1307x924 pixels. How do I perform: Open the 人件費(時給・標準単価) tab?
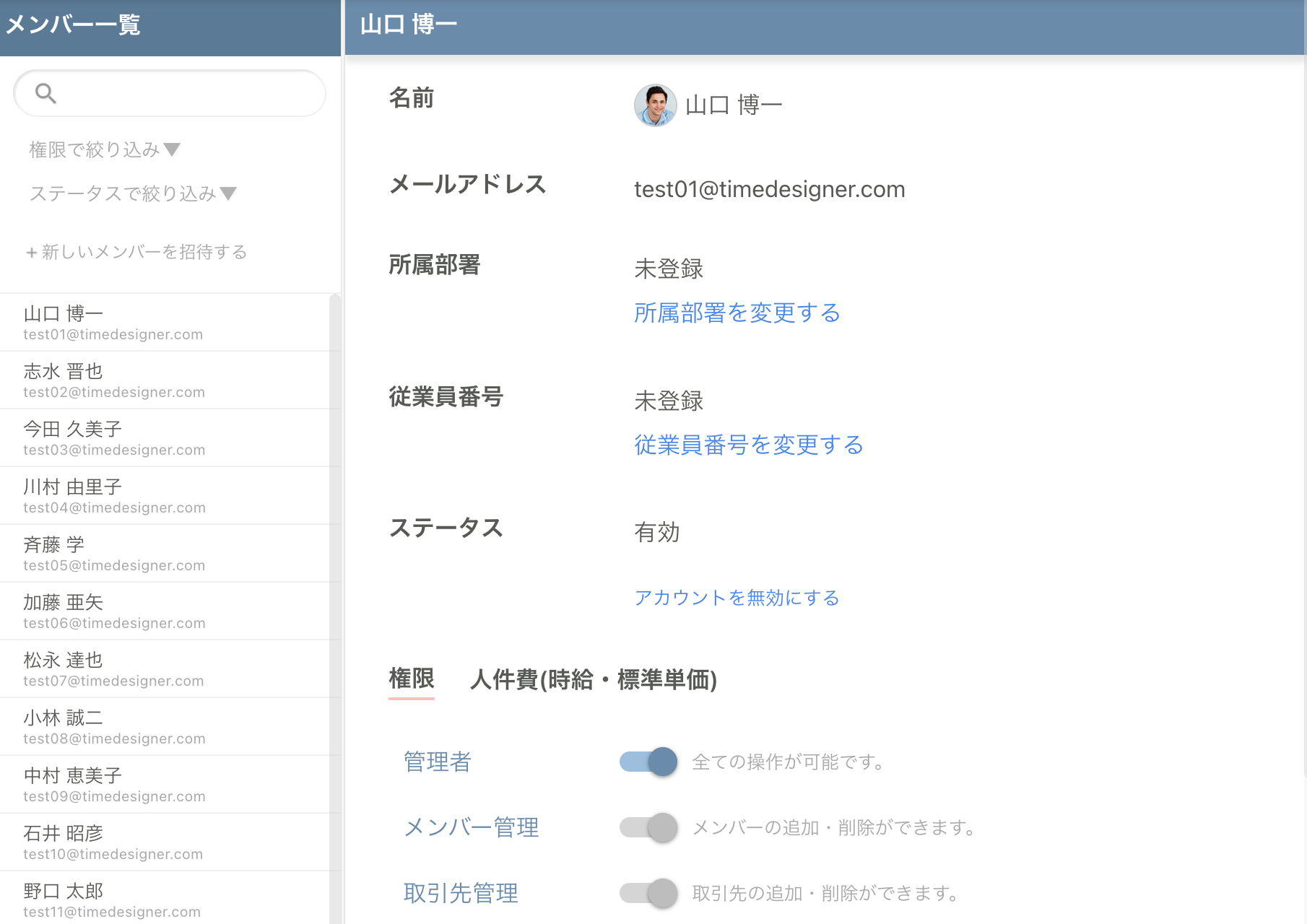click(593, 679)
